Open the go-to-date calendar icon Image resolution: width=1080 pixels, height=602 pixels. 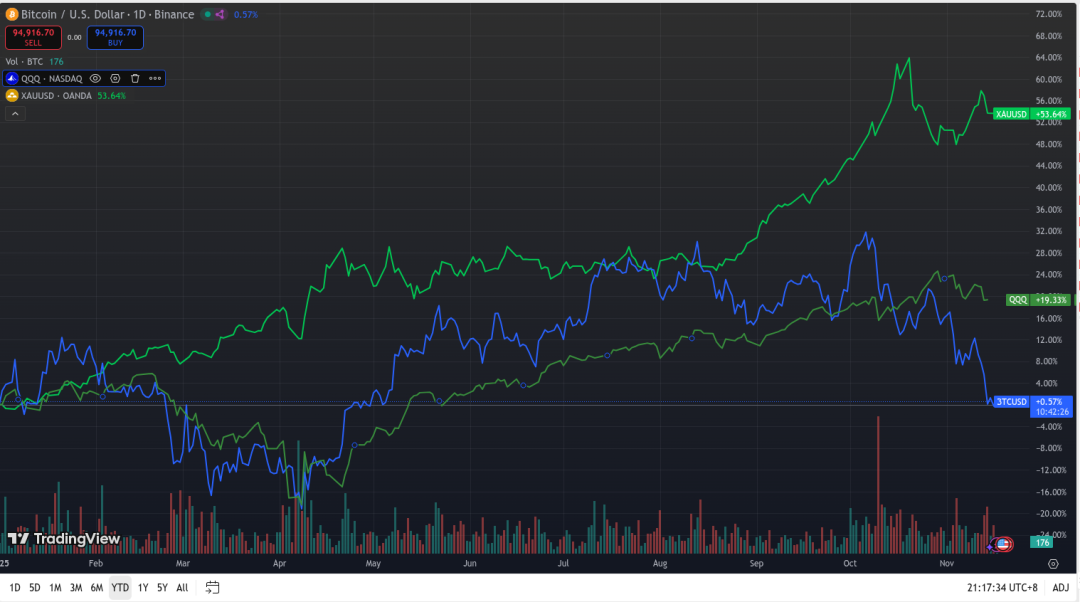click(x=212, y=588)
